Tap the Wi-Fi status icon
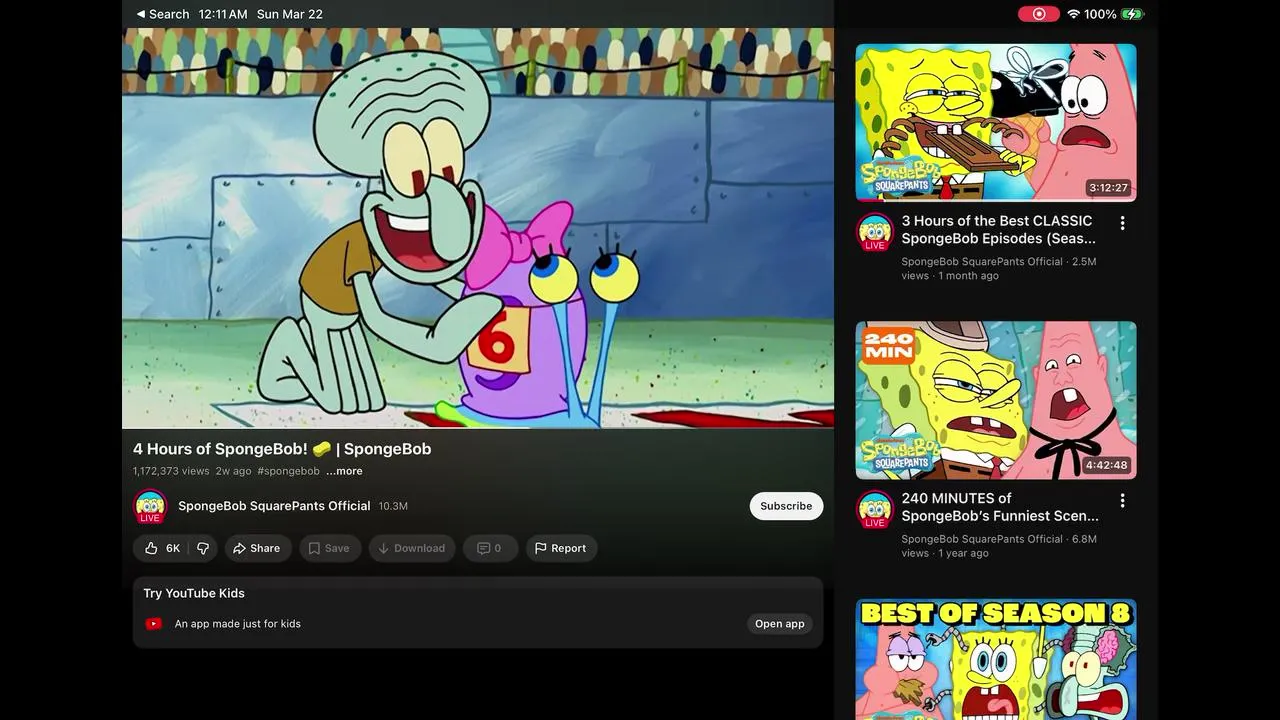 click(1074, 14)
